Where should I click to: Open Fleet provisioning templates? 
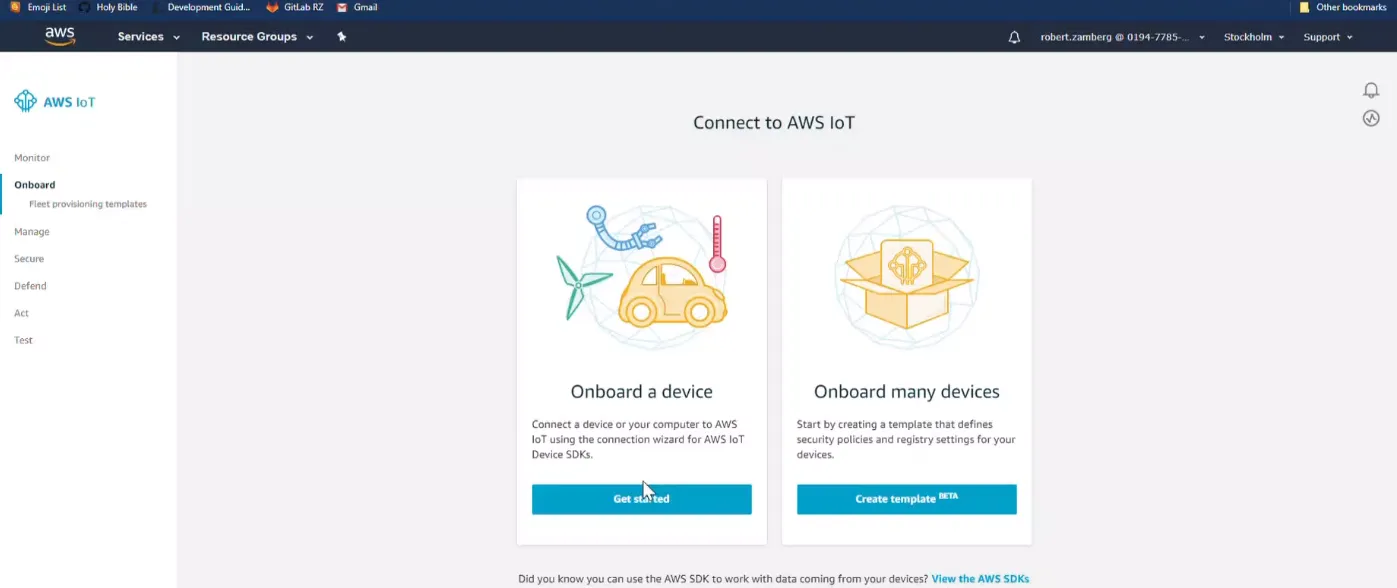point(88,204)
